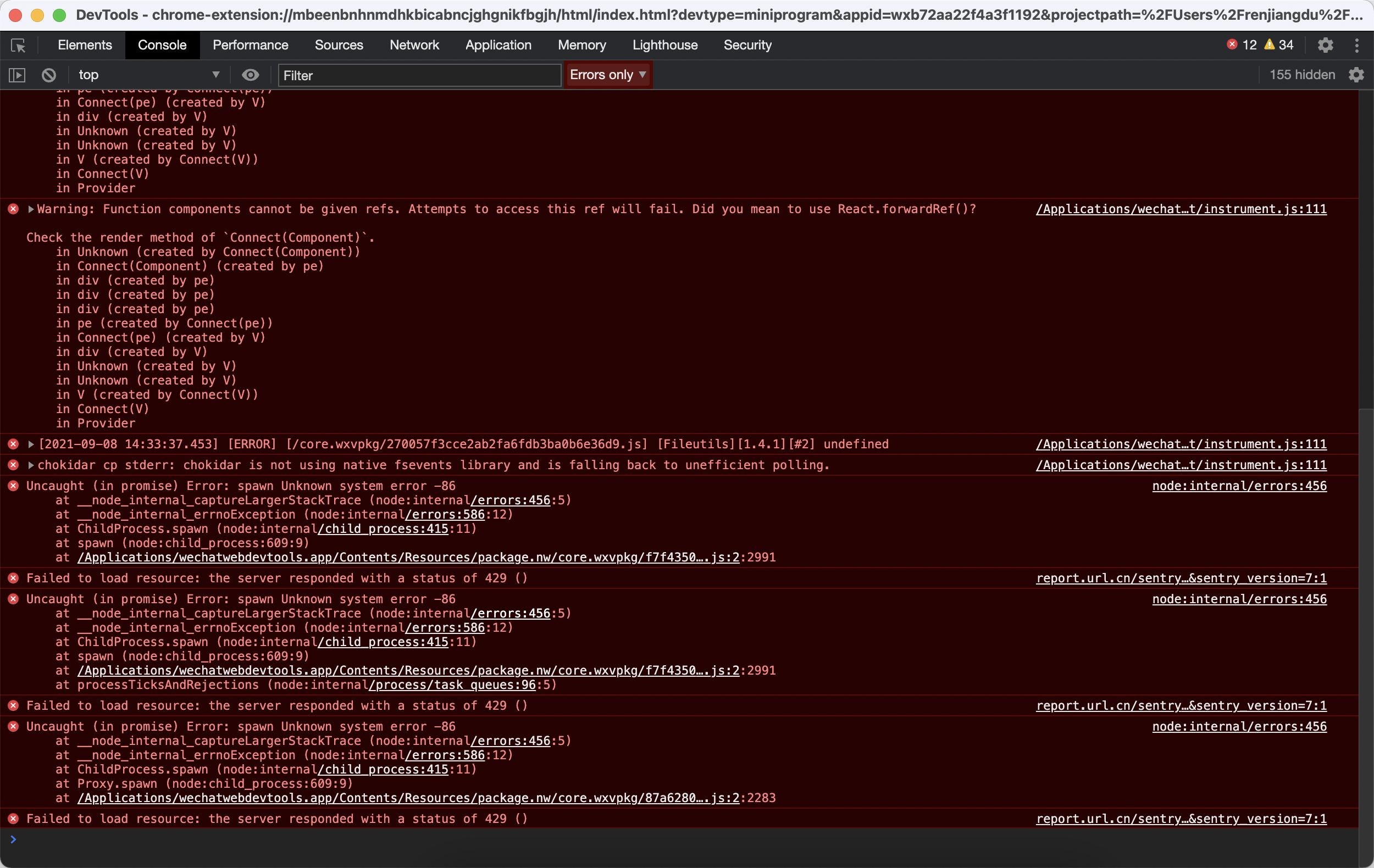Open the top context dropdown
This screenshot has height=868, width=1374.
coord(148,75)
